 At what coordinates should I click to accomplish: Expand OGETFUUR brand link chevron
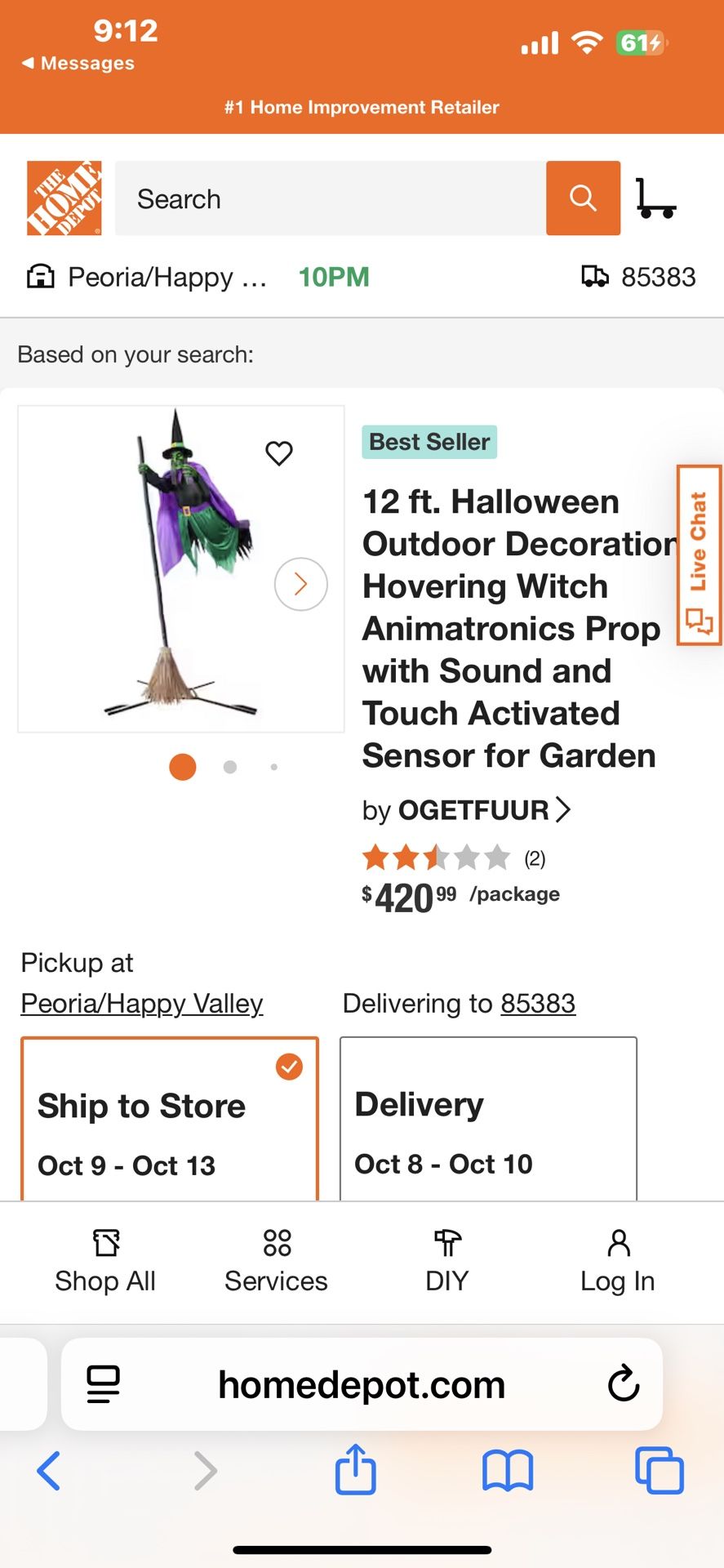[x=562, y=810]
